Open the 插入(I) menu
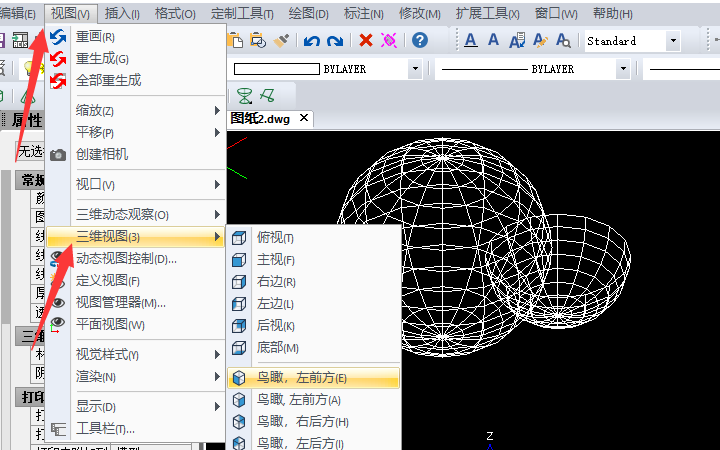The width and height of the screenshot is (720, 450). [x=122, y=14]
